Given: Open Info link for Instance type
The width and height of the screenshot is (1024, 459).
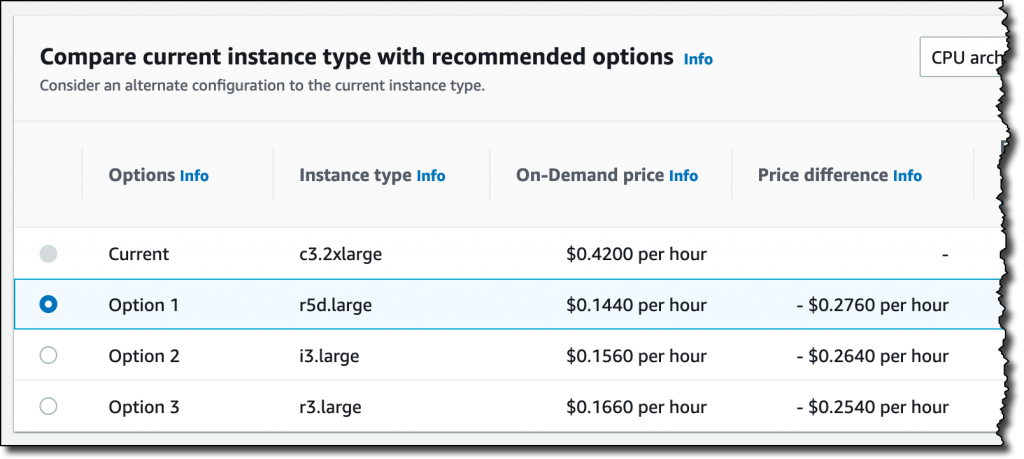Looking at the screenshot, I should (431, 176).
